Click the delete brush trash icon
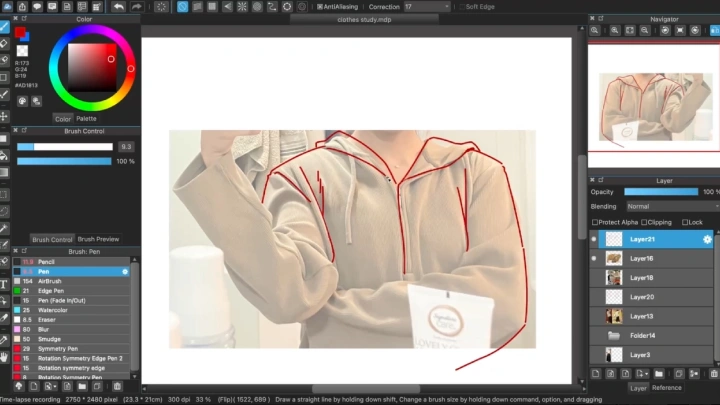Image resolution: width=720 pixels, height=405 pixels. click(x=117, y=386)
